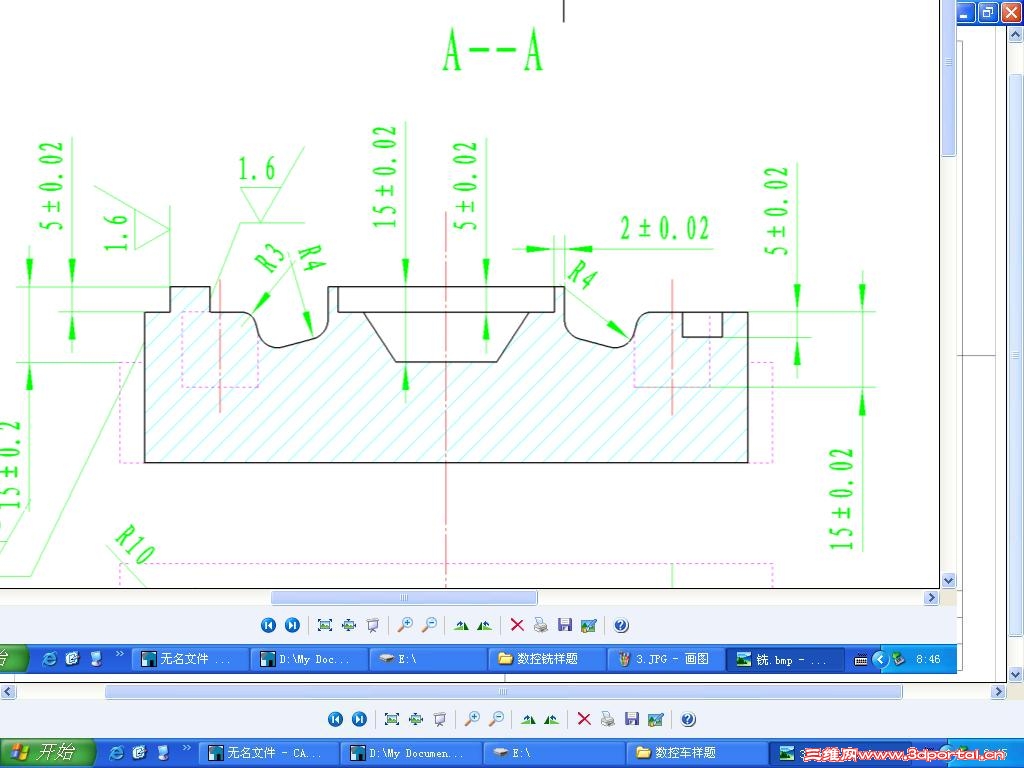This screenshot has width=1024, height=768.
Task: Go to next image in outer viewer toolbar
Action: coord(359,719)
